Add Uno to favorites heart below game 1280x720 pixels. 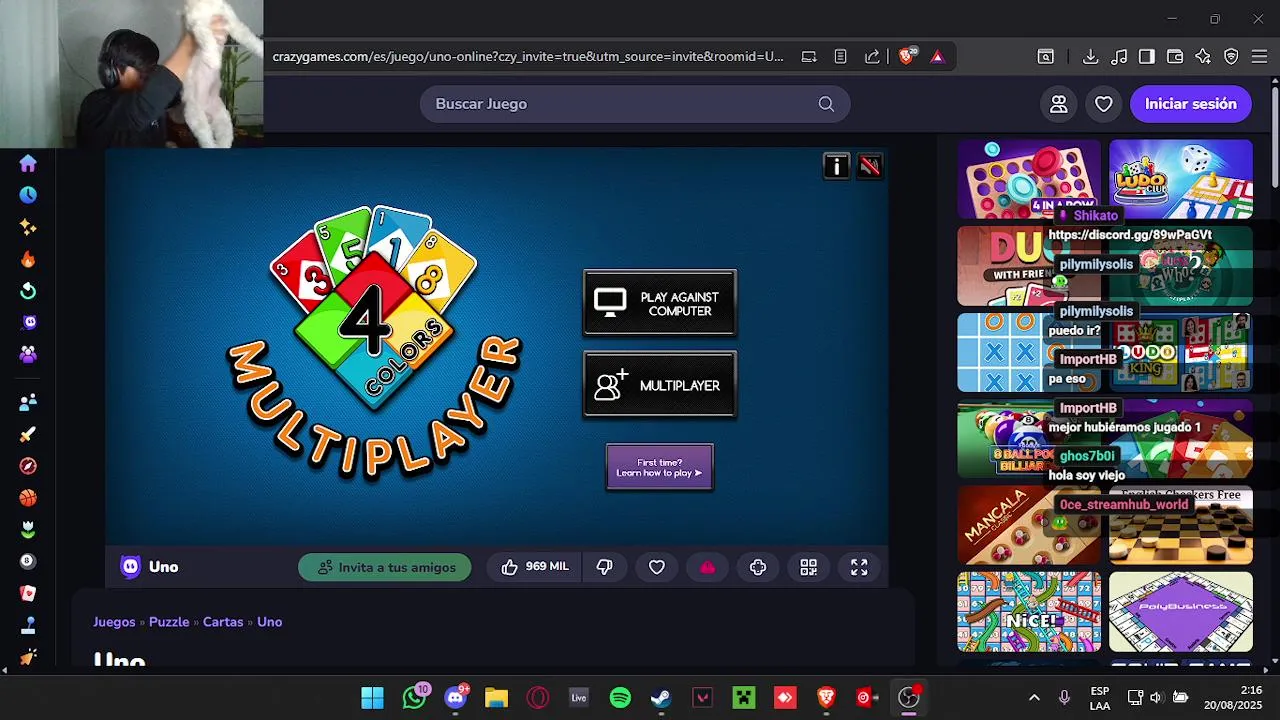657,567
